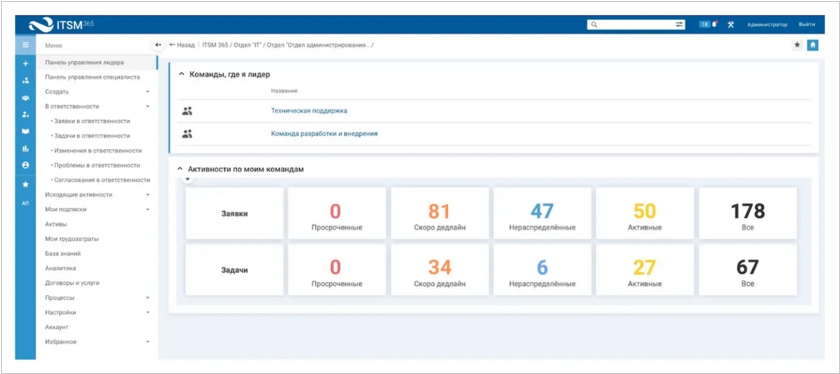Expand the Настройки menu group
840x374 pixels.
tap(148, 312)
